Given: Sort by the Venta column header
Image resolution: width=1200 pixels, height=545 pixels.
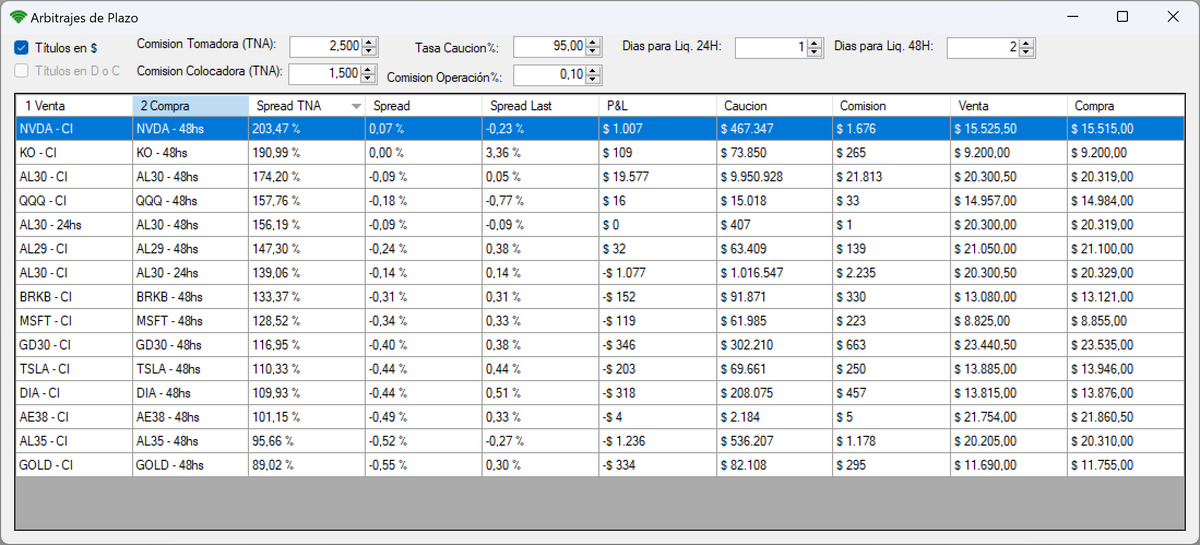Looking at the screenshot, I should pos(1008,106).
